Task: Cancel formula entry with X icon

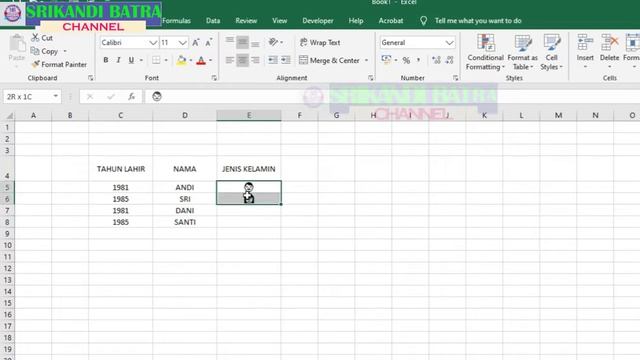Action: pyautogui.click(x=90, y=97)
